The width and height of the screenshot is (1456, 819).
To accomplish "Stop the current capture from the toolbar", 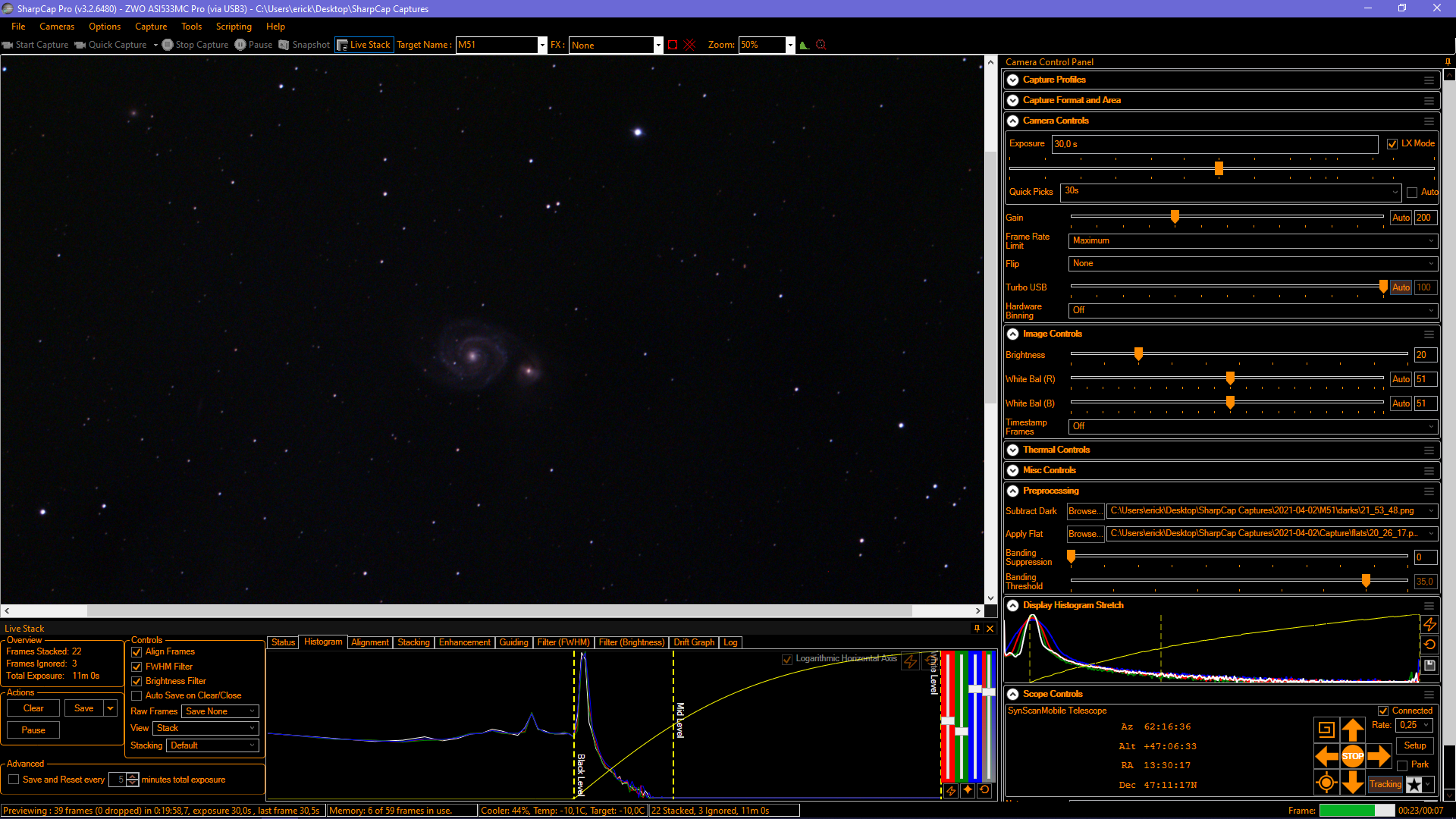I will (195, 45).
